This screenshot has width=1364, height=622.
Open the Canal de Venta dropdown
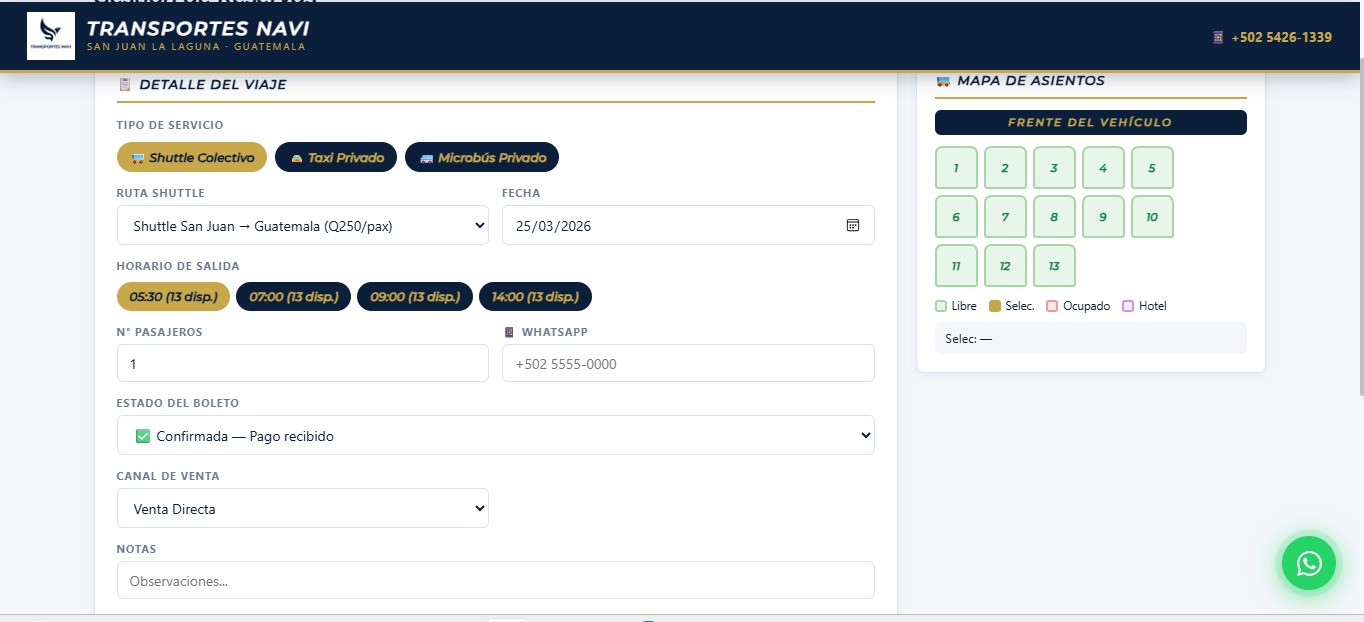(x=302, y=508)
